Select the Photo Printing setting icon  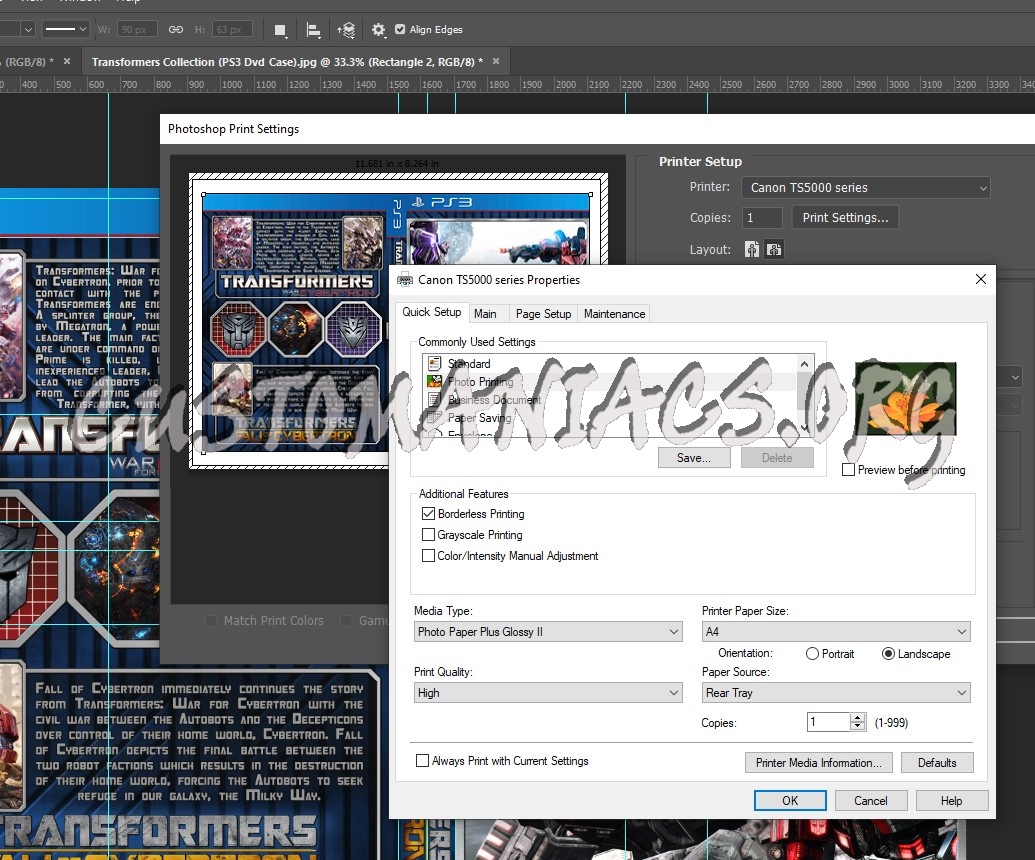tap(434, 381)
